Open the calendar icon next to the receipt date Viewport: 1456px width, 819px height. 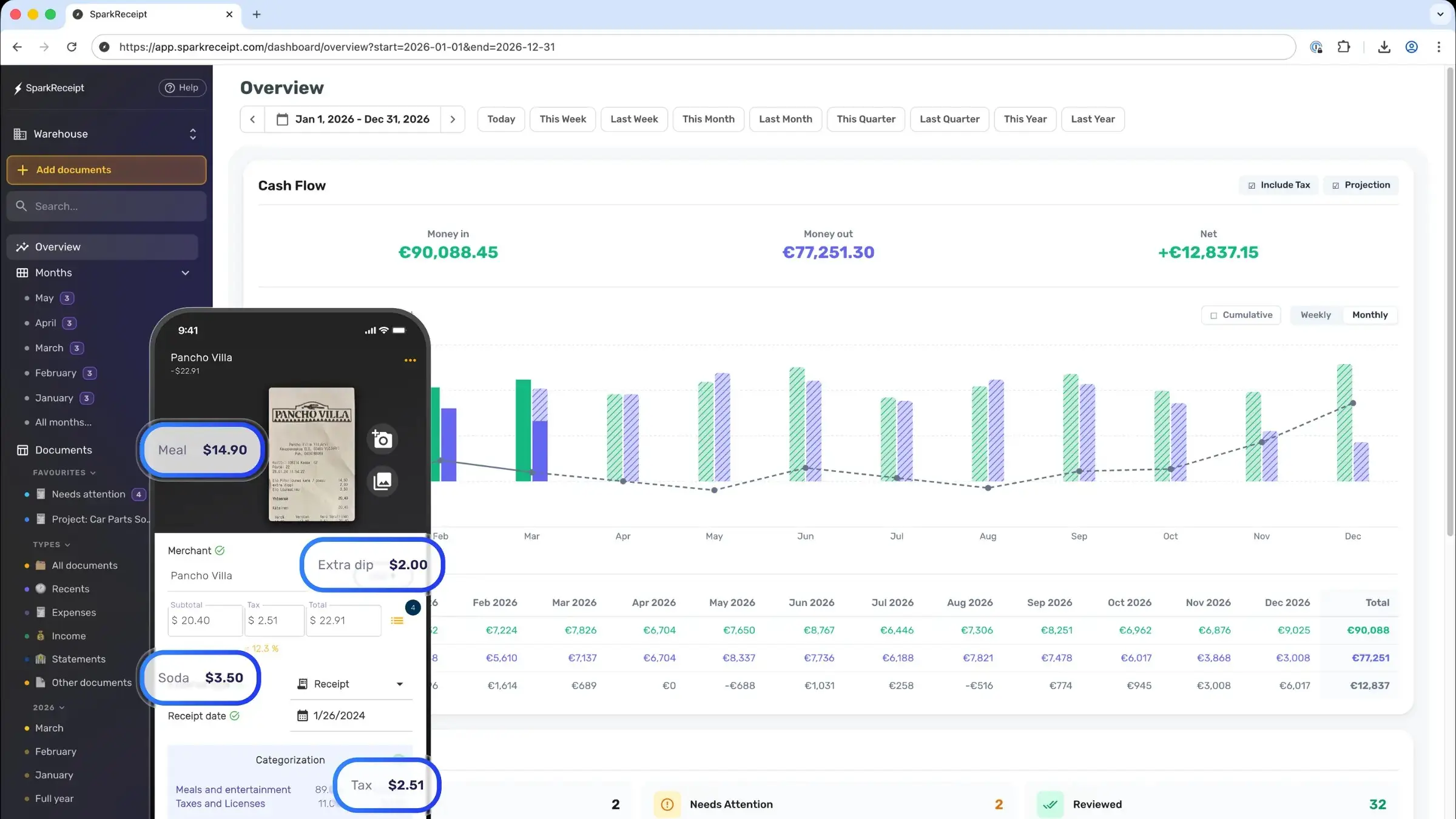click(x=302, y=715)
